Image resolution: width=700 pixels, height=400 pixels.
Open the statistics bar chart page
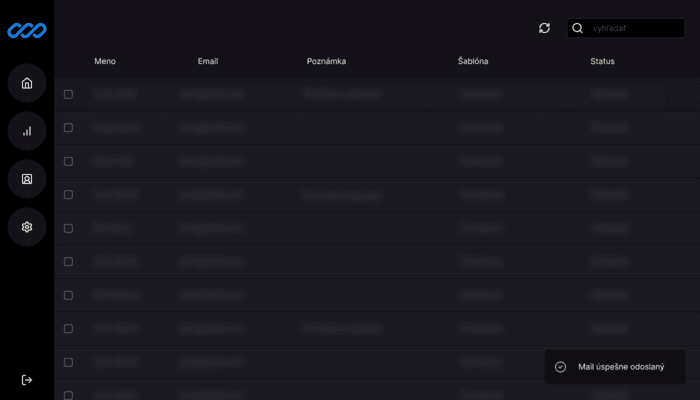27,131
